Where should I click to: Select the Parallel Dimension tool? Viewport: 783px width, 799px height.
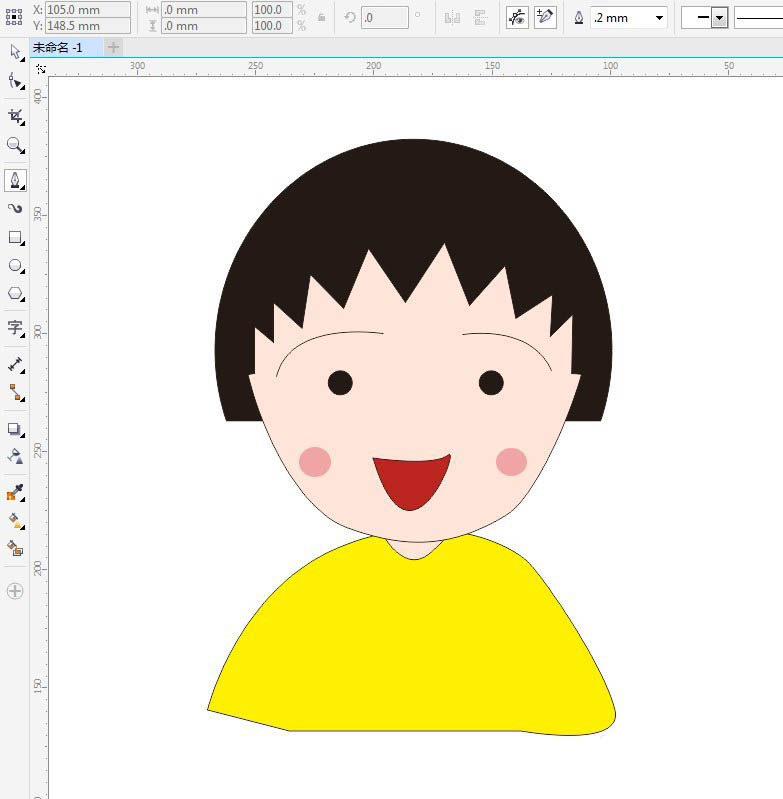point(14,365)
